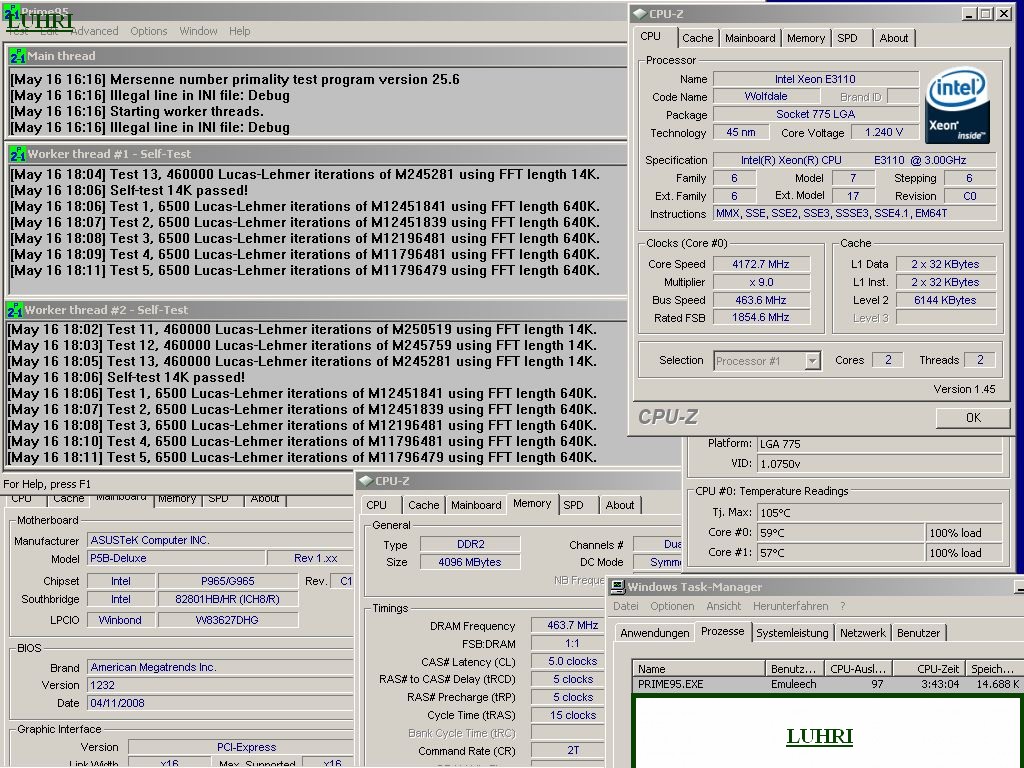
Task: Click the icon on the CPU-Z memory window title bar
Action: [366, 481]
